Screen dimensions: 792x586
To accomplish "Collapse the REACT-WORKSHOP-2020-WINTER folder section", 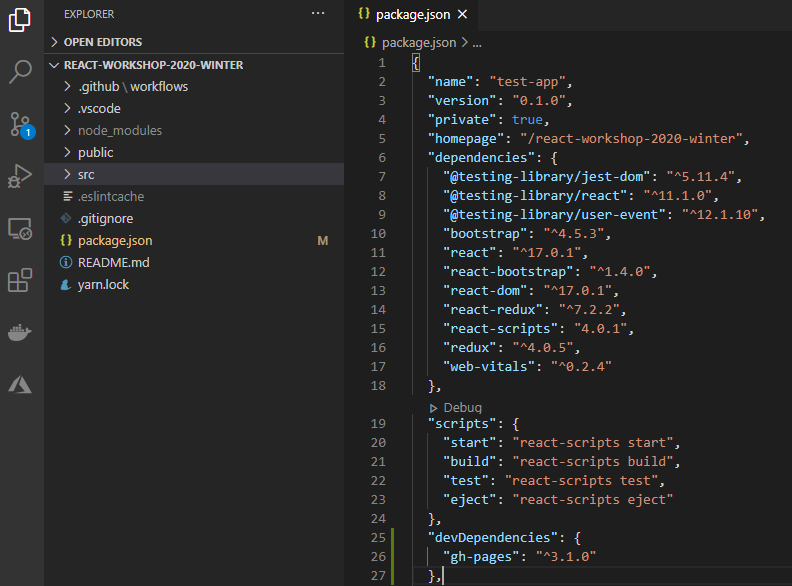I will coord(194,65).
